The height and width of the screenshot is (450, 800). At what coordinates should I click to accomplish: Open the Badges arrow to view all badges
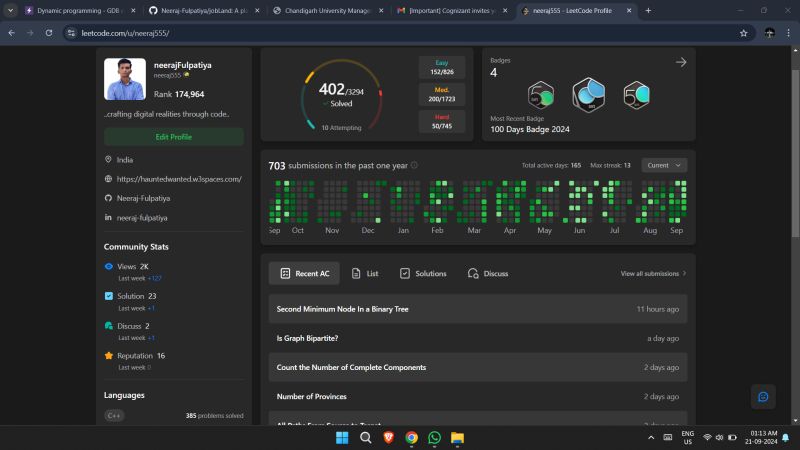(681, 62)
